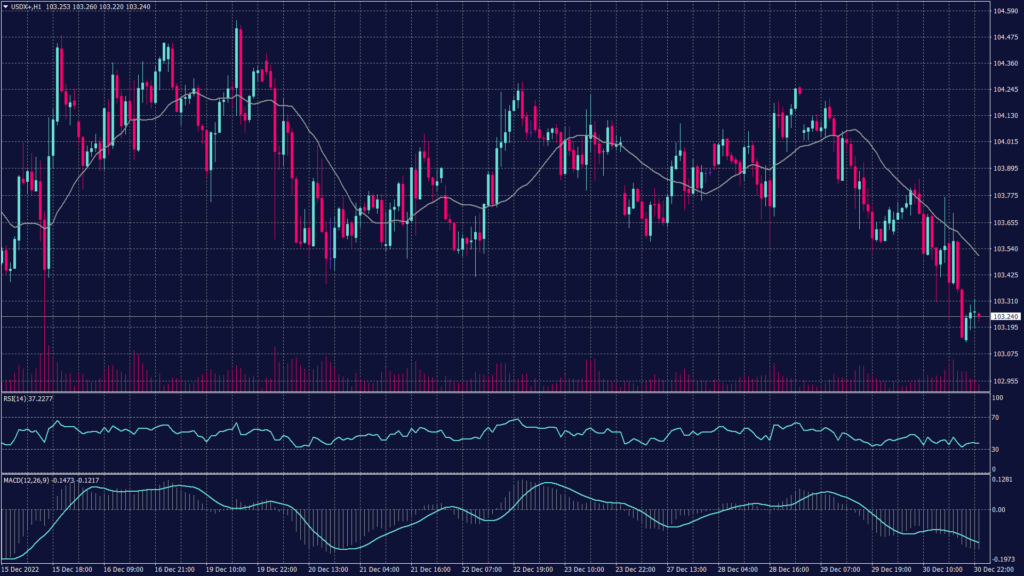Click the 104.590 price scale label
The height and width of the screenshot is (576, 1024).
pyautogui.click(x=1005, y=11)
